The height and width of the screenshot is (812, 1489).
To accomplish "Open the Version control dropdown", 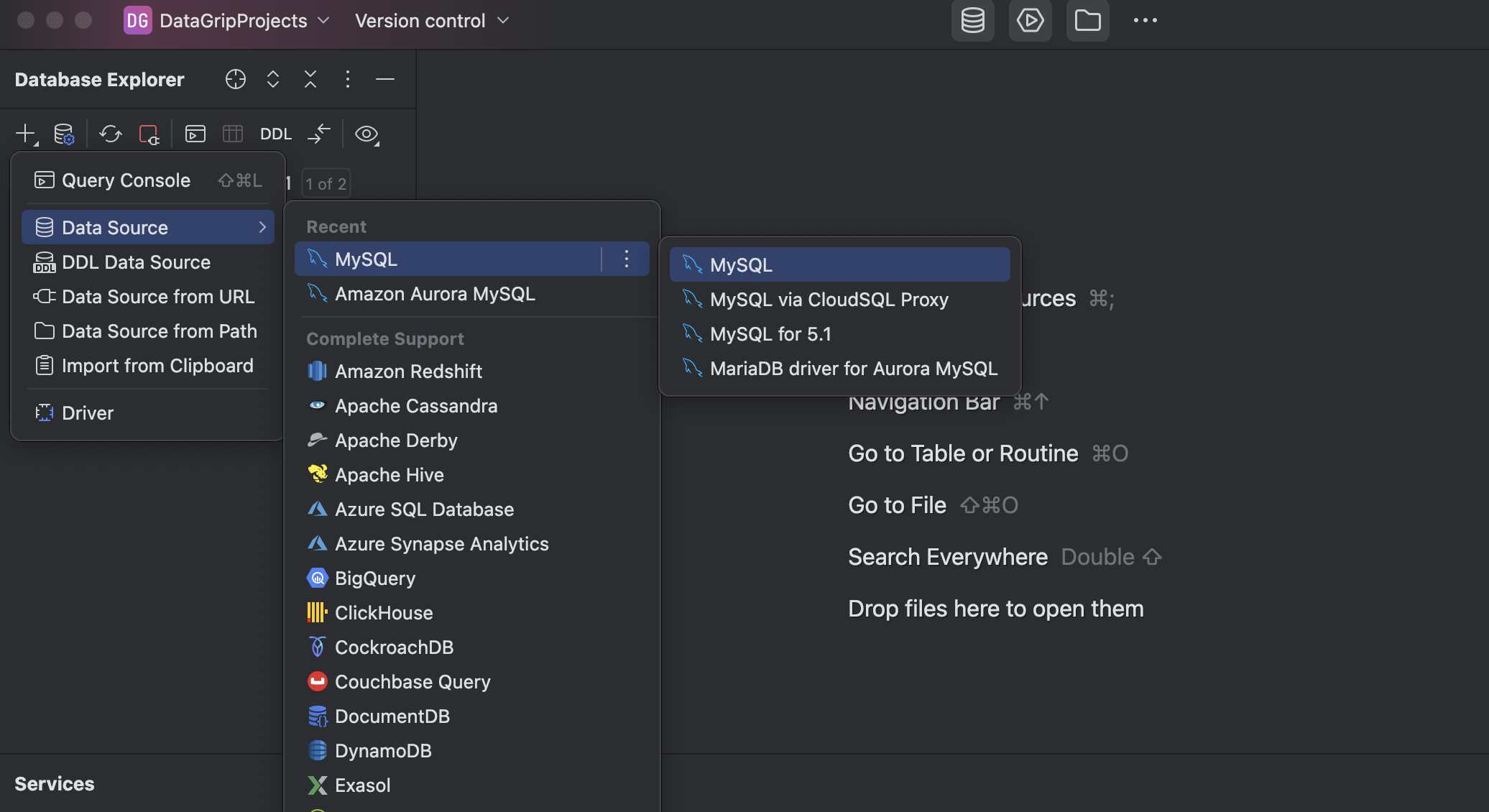I will coord(432,21).
